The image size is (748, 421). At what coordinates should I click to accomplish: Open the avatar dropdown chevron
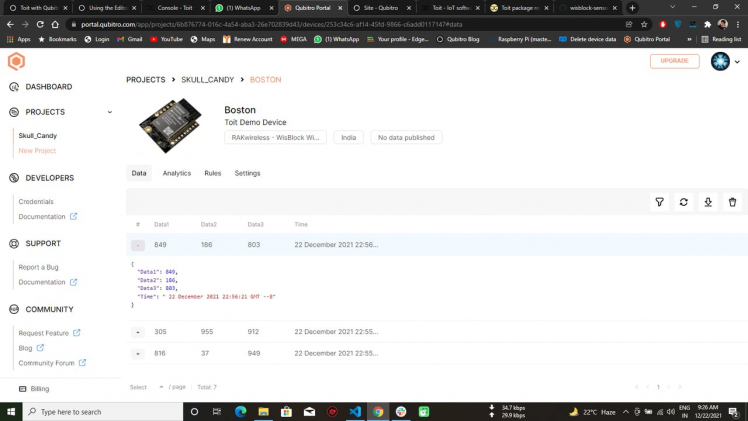click(x=737, y=62)
